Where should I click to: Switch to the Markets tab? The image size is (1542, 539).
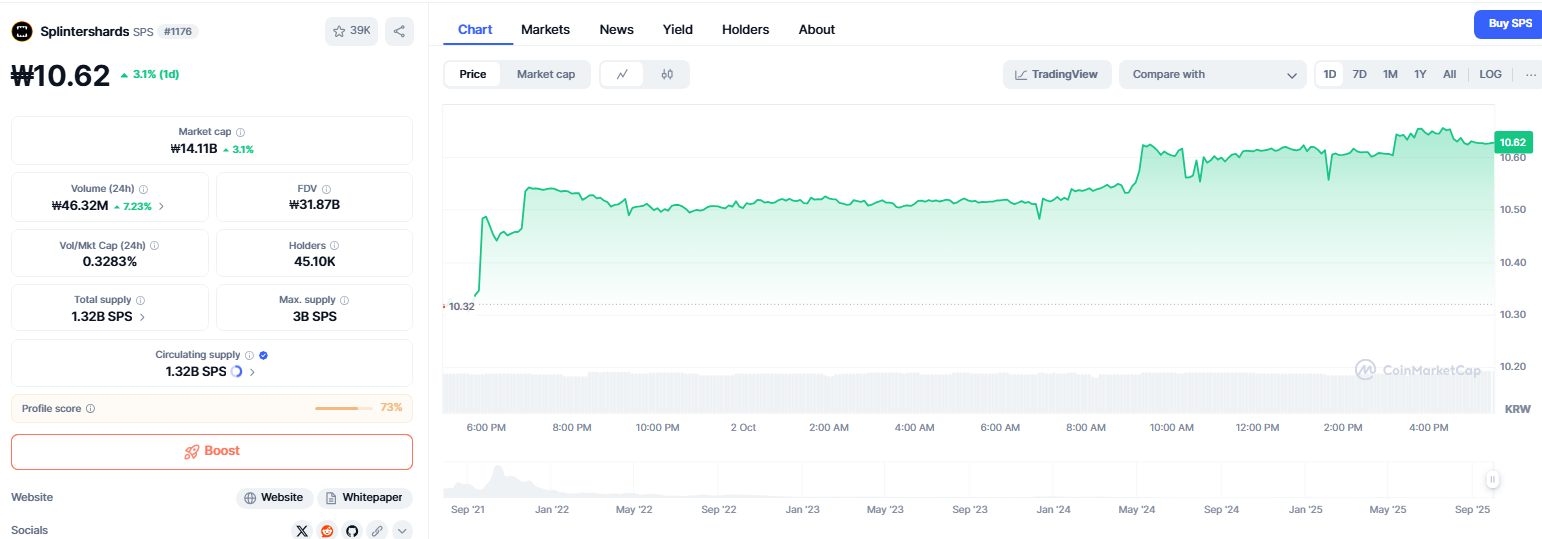tap(545, 30)
